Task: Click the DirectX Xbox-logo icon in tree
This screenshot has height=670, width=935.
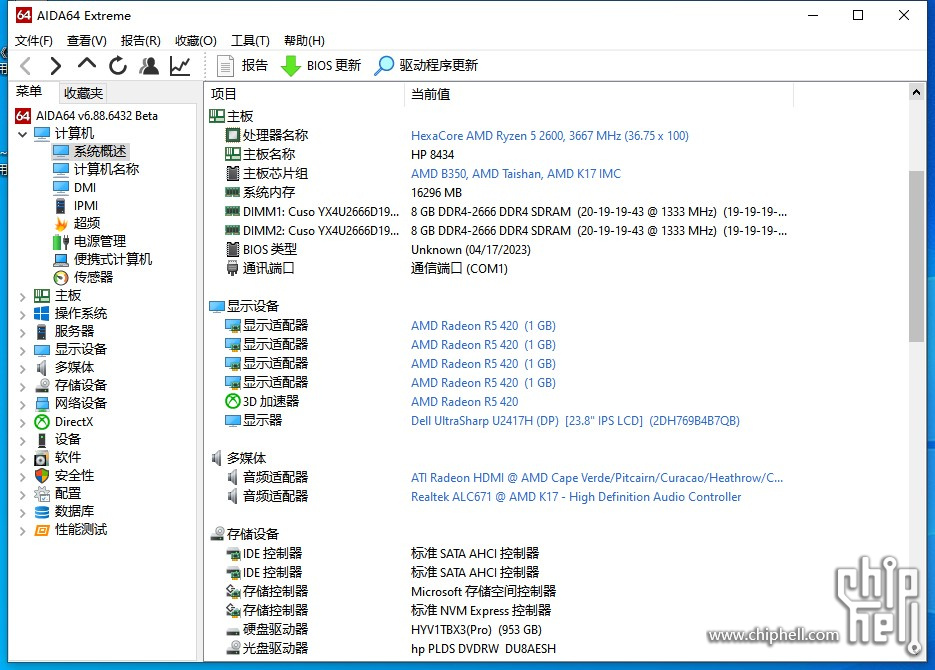Action: click(x=42, y=422)
